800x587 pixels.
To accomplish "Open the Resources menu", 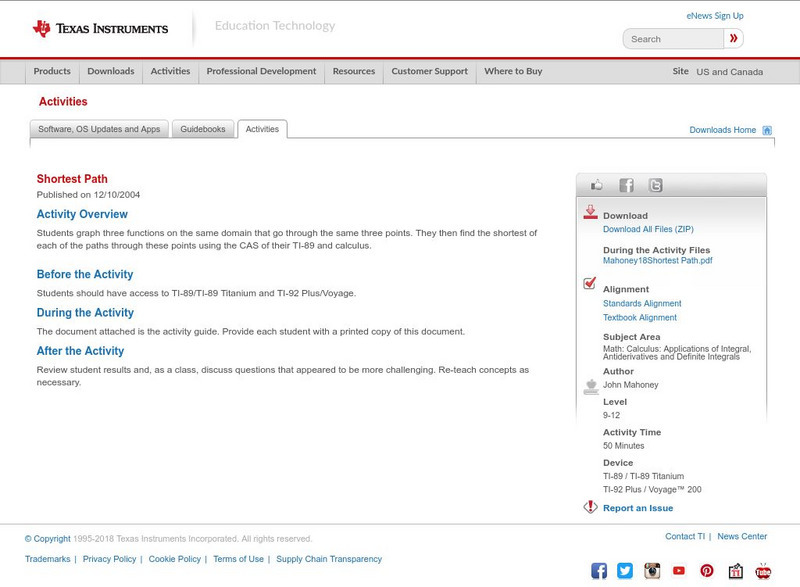I will [x=354, y=71].
